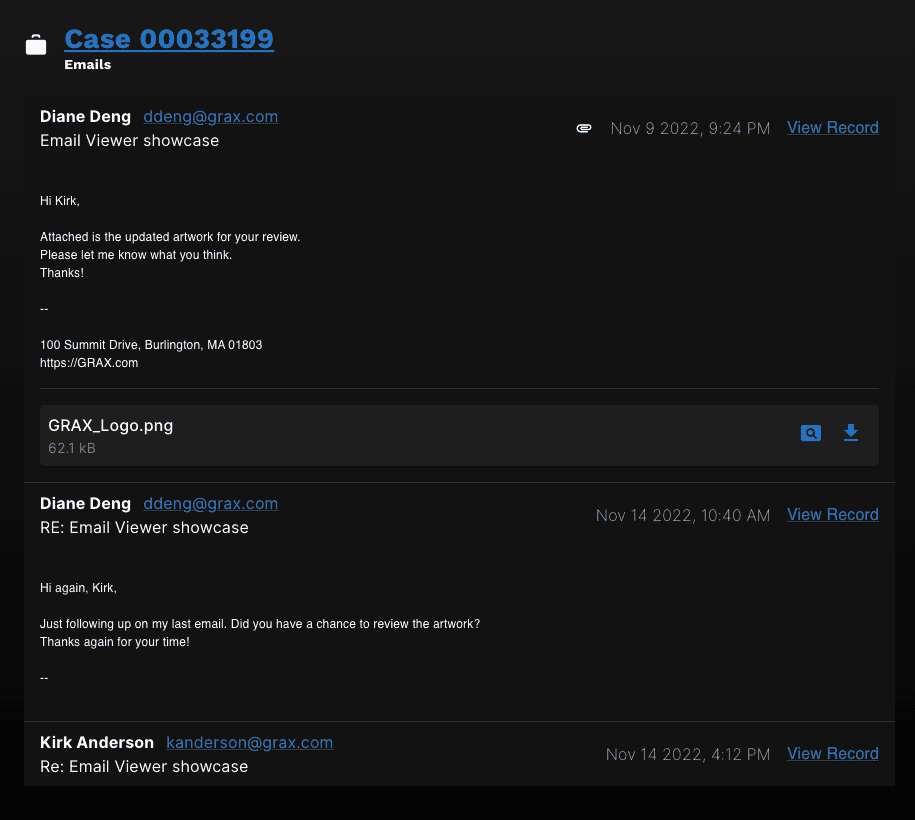Screen dimensions: 915x820
Task: View Record for Nov 9 2022 email
Action: (833, 128)
